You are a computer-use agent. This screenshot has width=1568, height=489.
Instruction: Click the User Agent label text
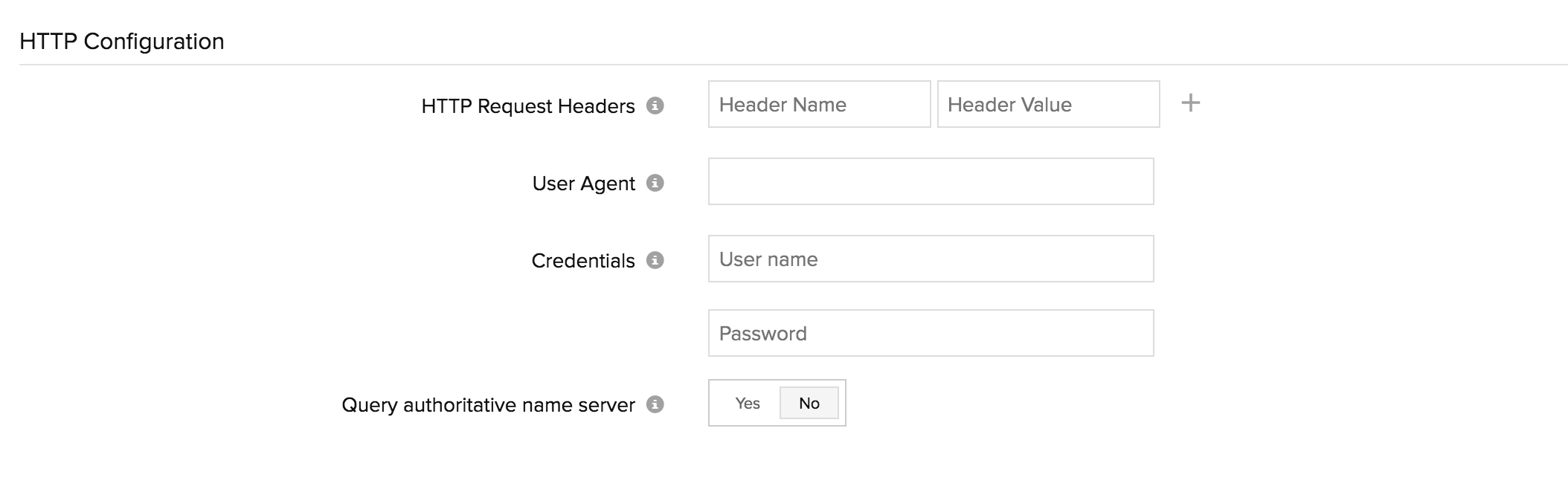[583, 184]
